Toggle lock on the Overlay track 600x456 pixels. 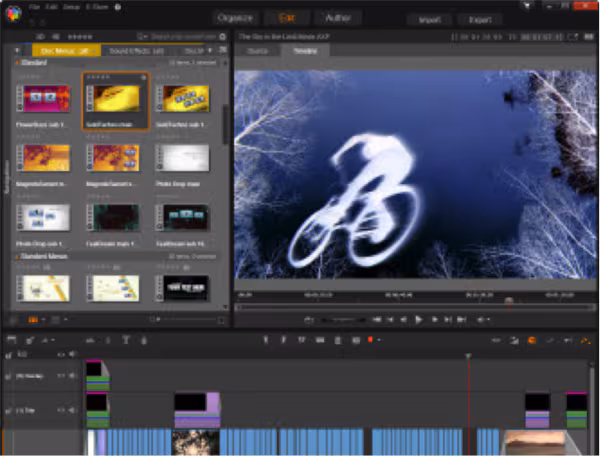pyautogui.click(x=8, y=376)
